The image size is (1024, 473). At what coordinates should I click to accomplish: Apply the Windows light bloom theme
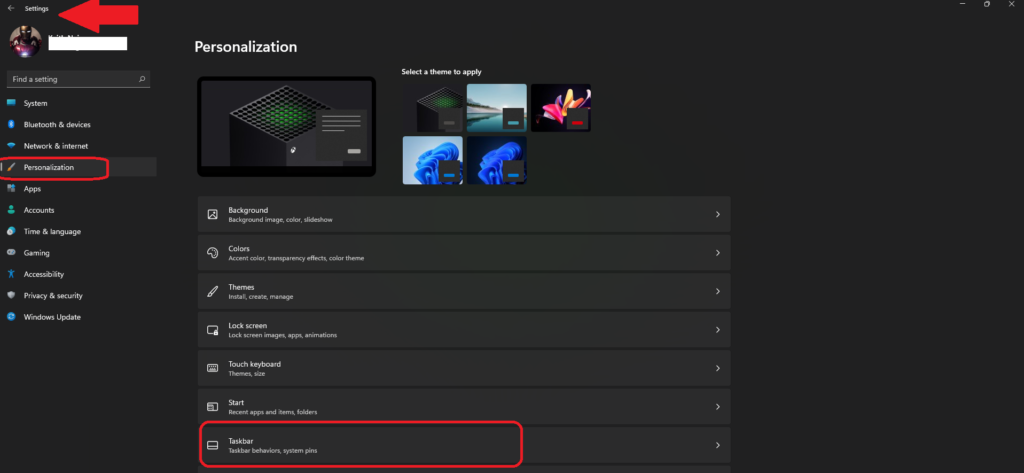pos(432,160)
